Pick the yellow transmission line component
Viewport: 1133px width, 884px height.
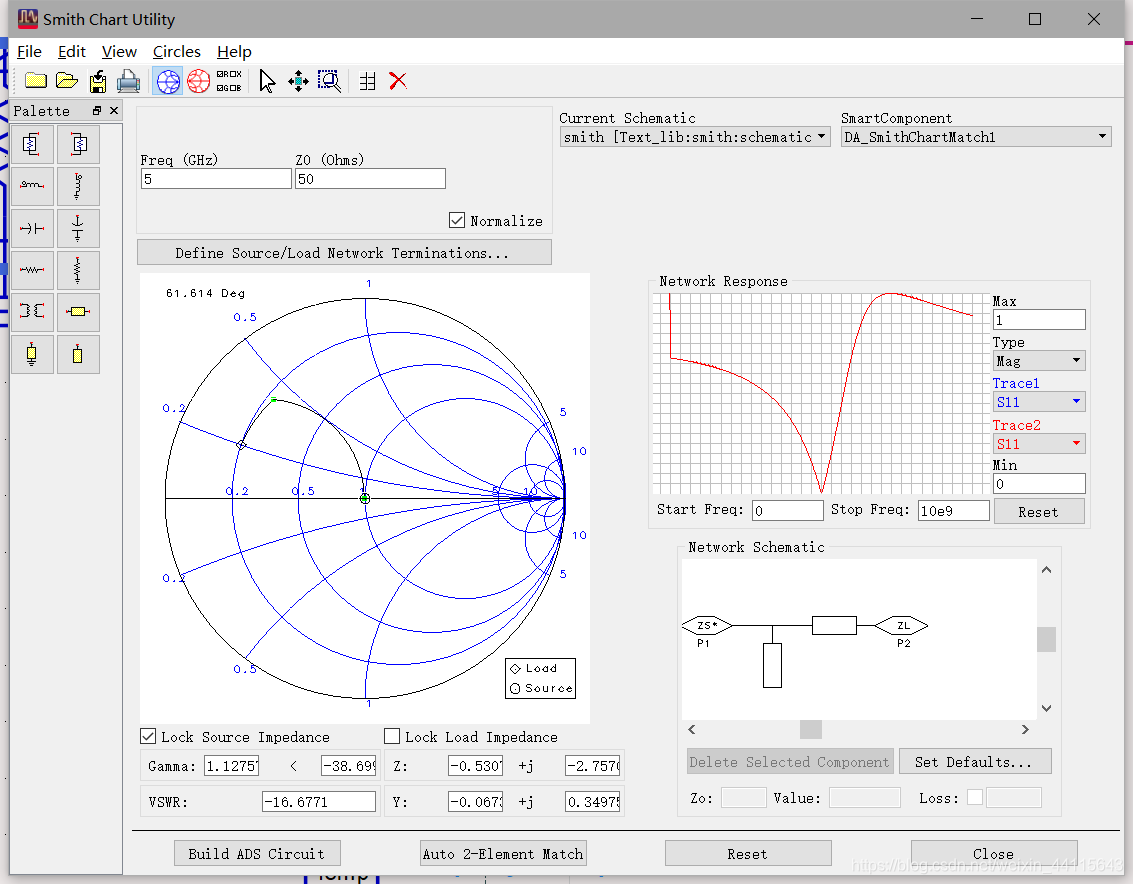point(78,312)
